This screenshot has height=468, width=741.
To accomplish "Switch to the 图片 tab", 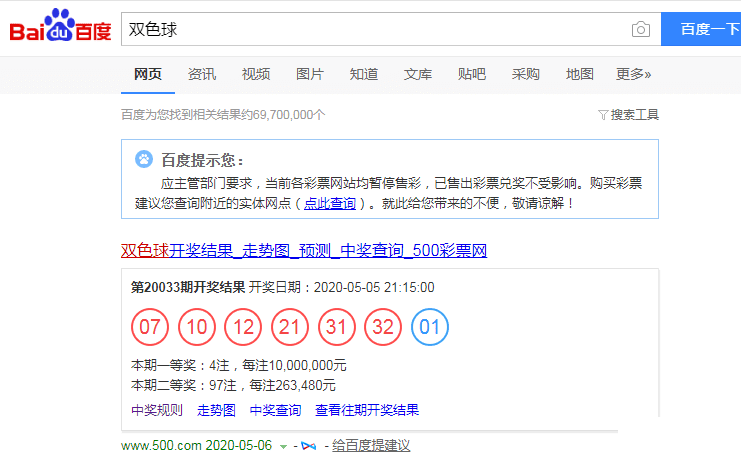I will (x=310, y=74).
